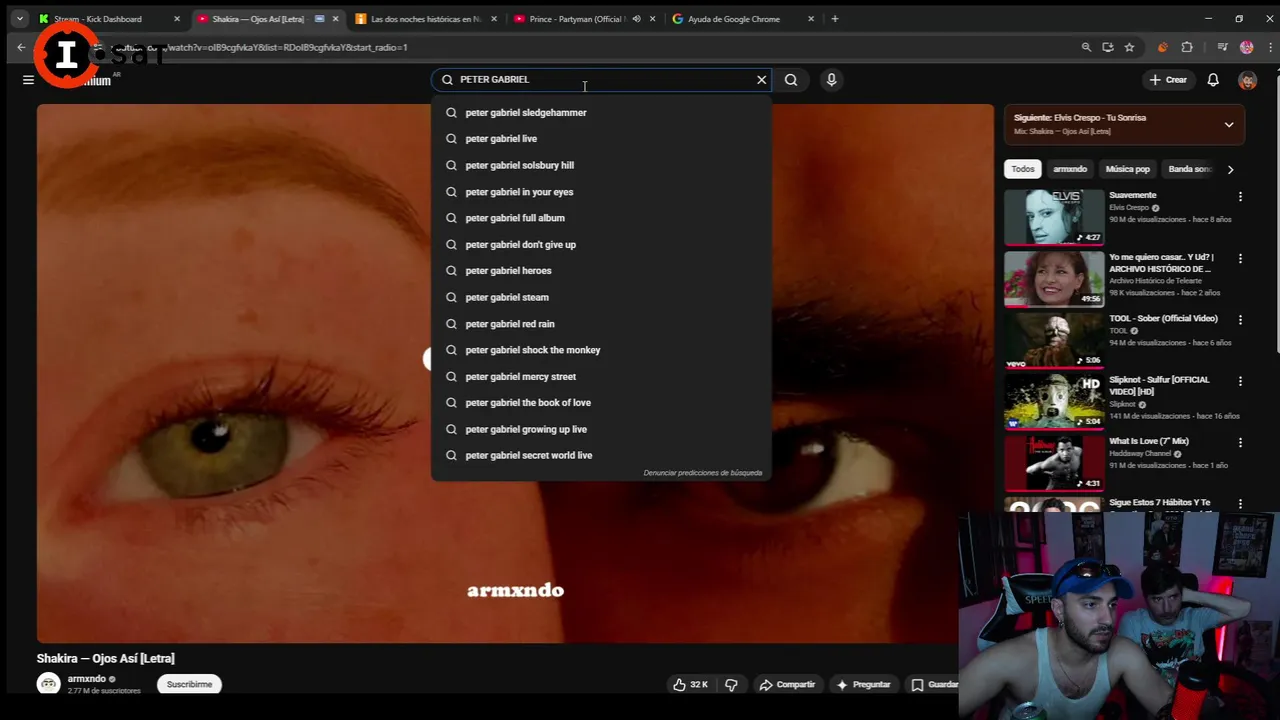1280x720 pixels.
Task: Select the Todos filter chip
Action: pyautogui.click(x=1022, y=169)
